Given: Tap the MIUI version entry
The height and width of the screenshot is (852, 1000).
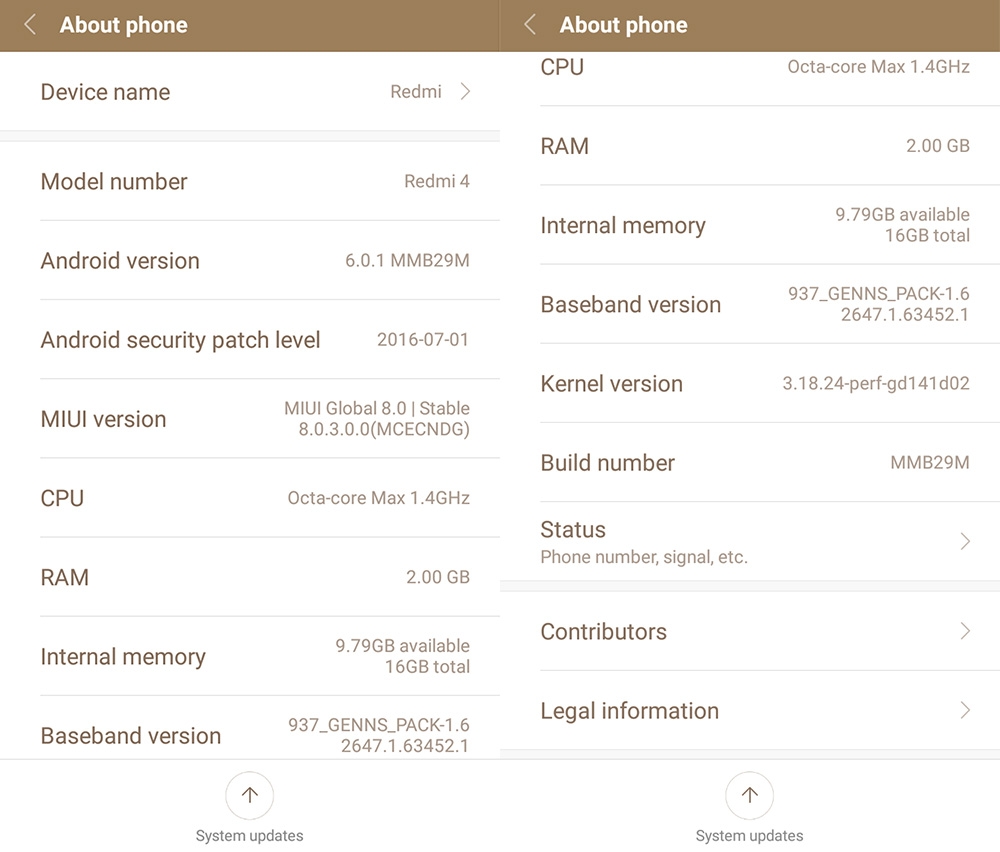Looking at the screenshot, I should pyautogui.click(x=103, y=419).
